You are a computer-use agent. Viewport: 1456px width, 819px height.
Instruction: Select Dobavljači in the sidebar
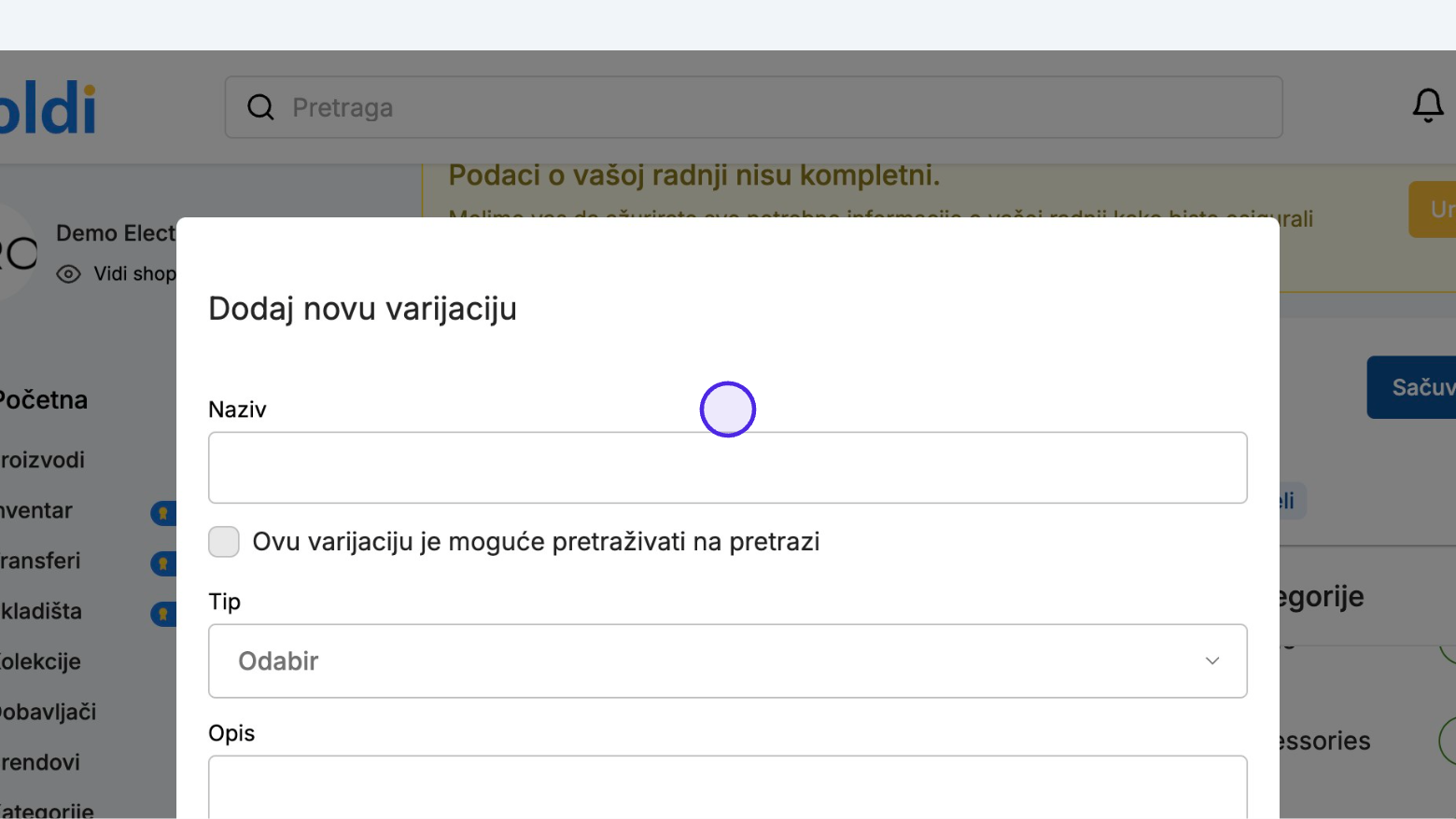[x=49, y=712]
